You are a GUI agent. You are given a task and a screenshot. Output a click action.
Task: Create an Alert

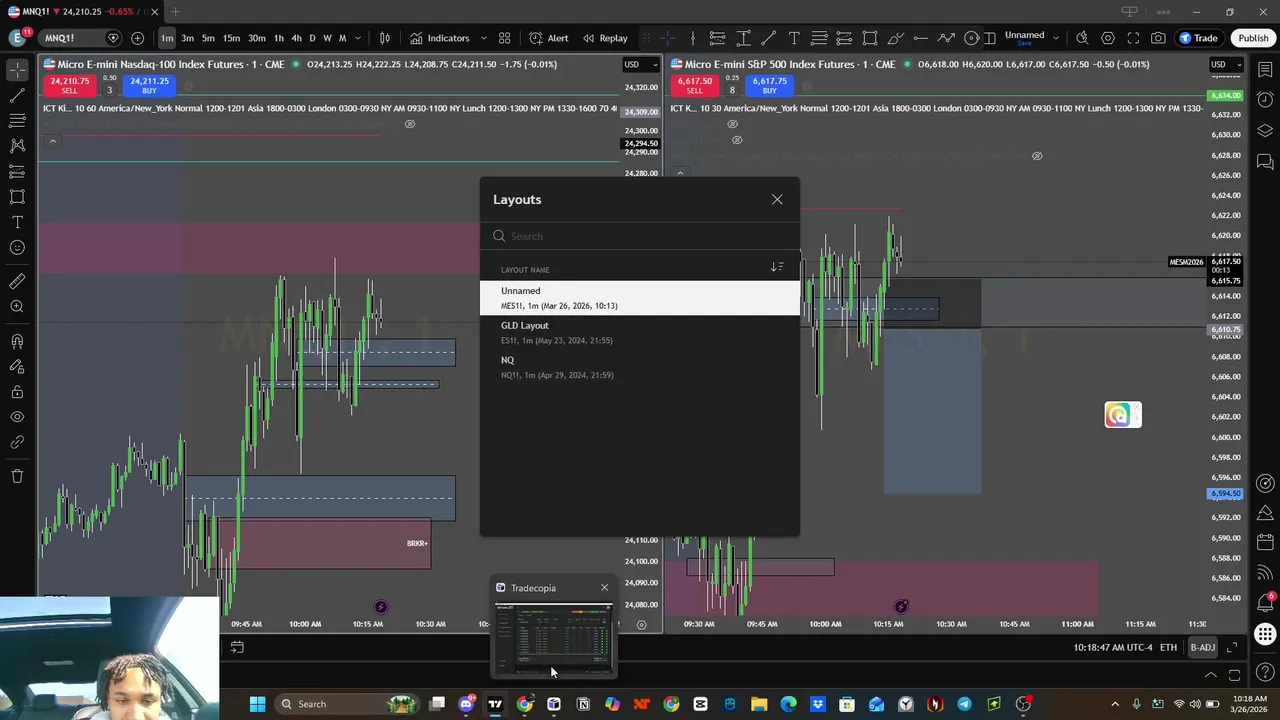click(549, 38)
